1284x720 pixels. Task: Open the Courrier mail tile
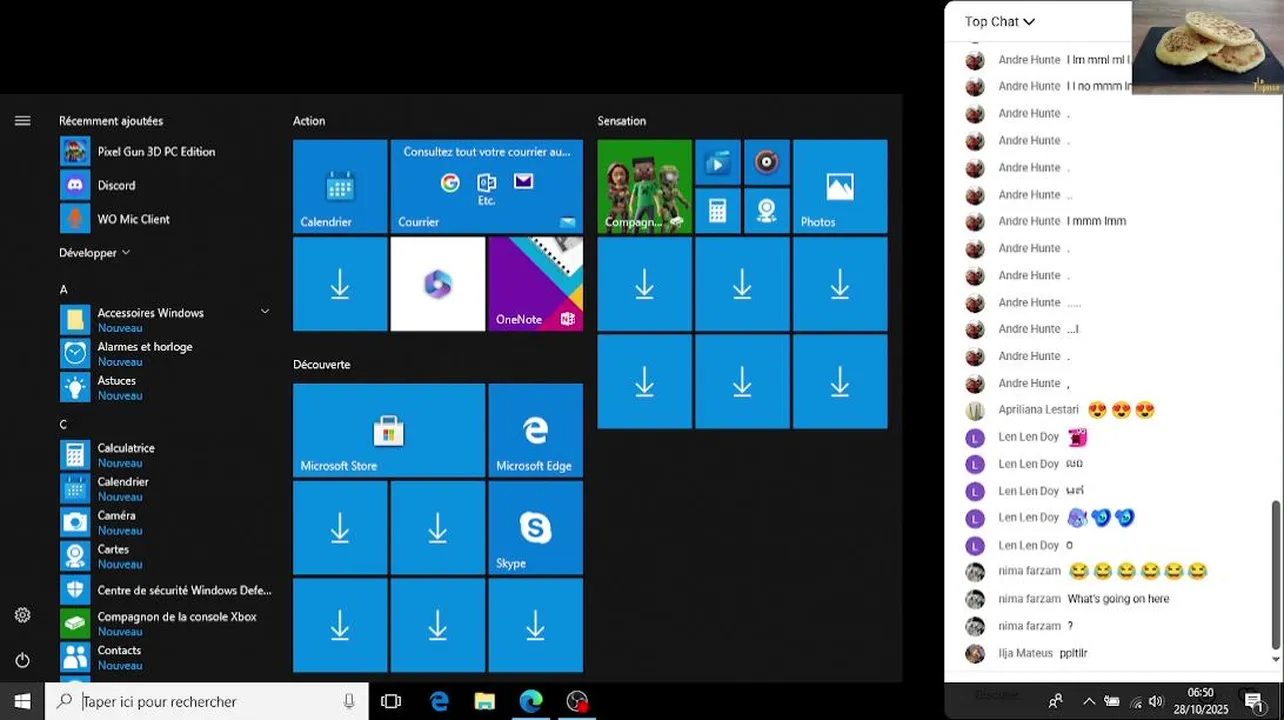click(x=486, y=186)
